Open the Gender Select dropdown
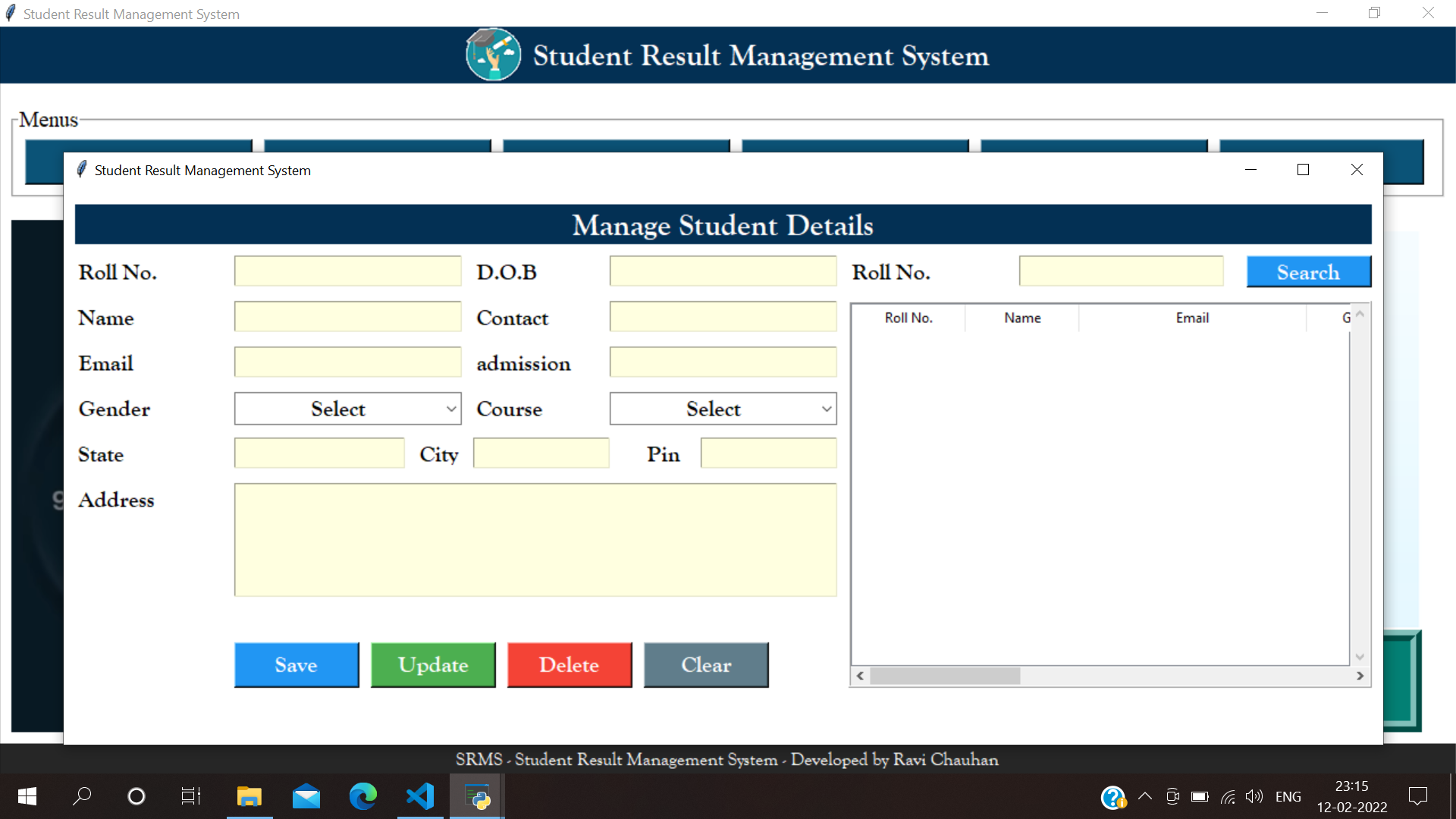Viewport: 1456px width, 819px height. pos(347,408)
